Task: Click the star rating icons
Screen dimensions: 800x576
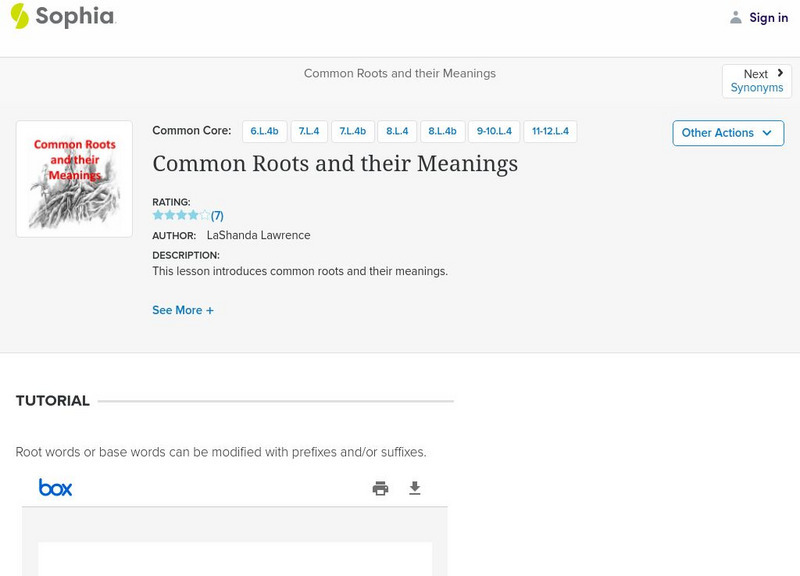Action: 181,215
